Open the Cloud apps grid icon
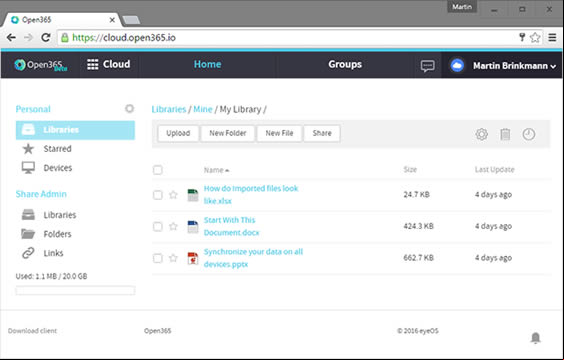This screenshot has width=564, height=360. (x=92, y=64)
